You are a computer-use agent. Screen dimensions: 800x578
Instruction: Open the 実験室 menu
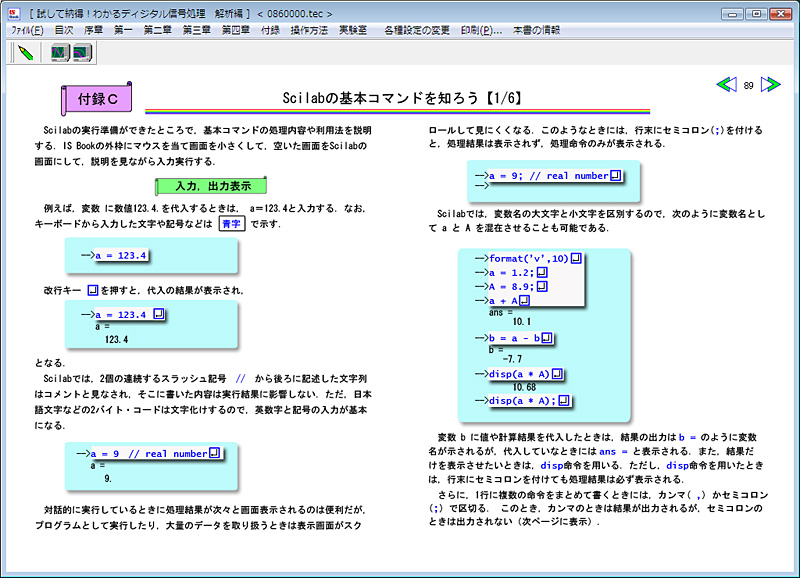353,30
